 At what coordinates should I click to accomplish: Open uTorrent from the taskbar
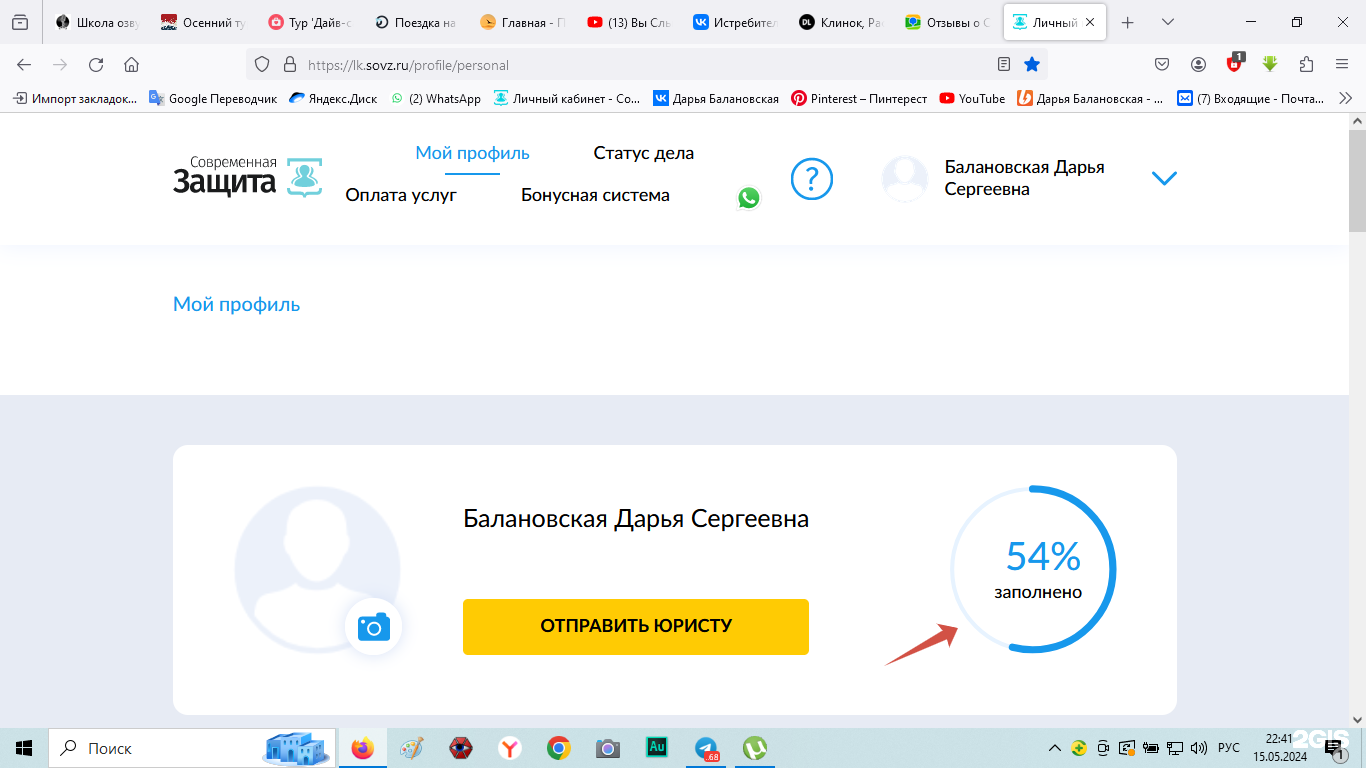point(755,748)
